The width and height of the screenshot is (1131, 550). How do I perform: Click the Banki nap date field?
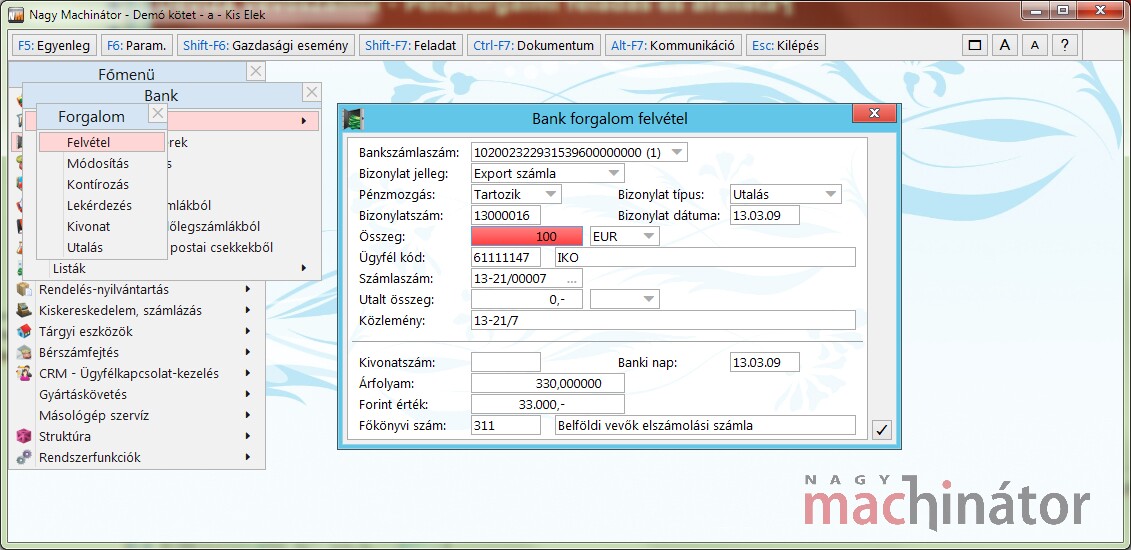765,362
